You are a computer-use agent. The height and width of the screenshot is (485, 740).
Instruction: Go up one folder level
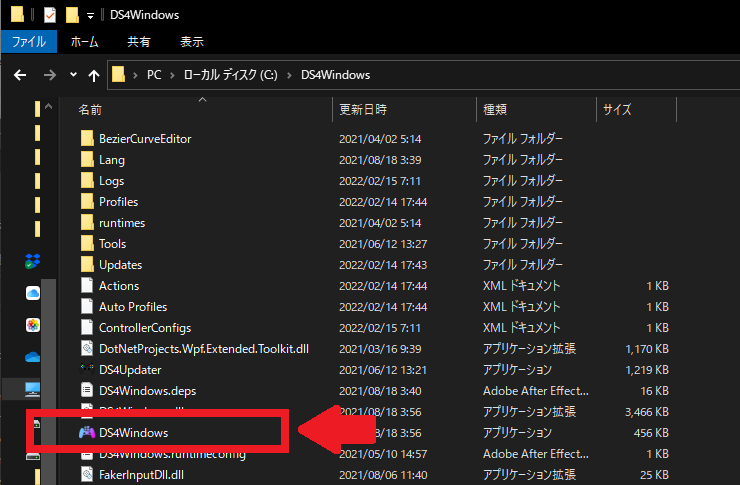(94, 75)
